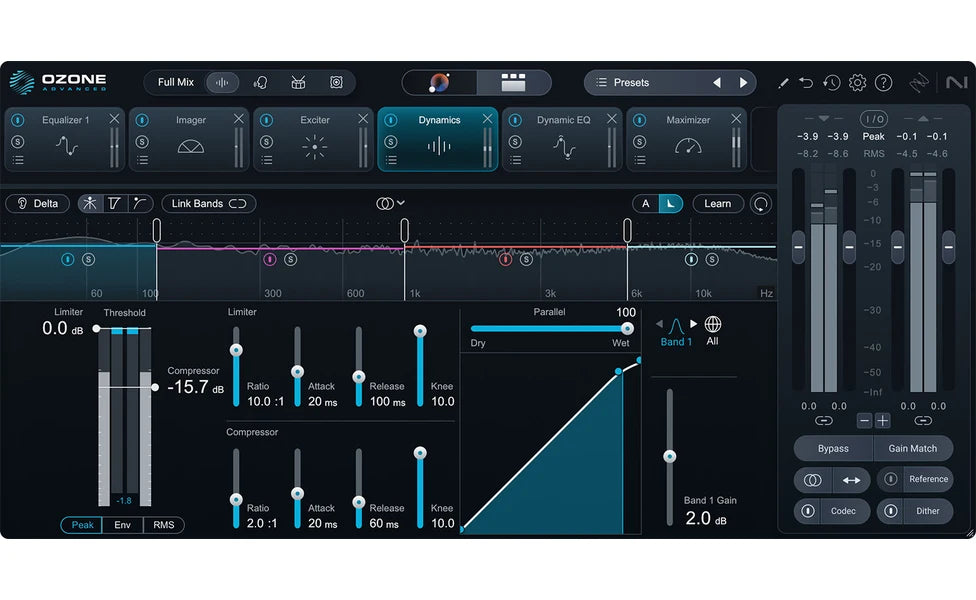
Task: Open the settings gear icon
Action: (x=857, y=83)
